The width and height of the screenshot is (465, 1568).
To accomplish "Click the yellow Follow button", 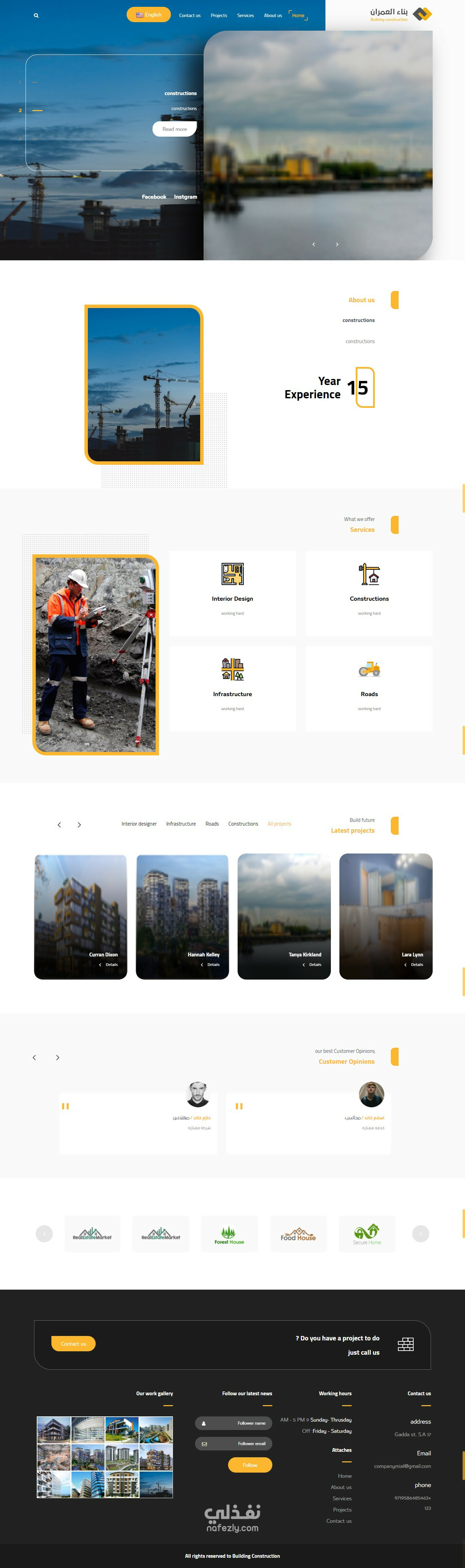I will pyautogui.click(x=250, y=1464).
